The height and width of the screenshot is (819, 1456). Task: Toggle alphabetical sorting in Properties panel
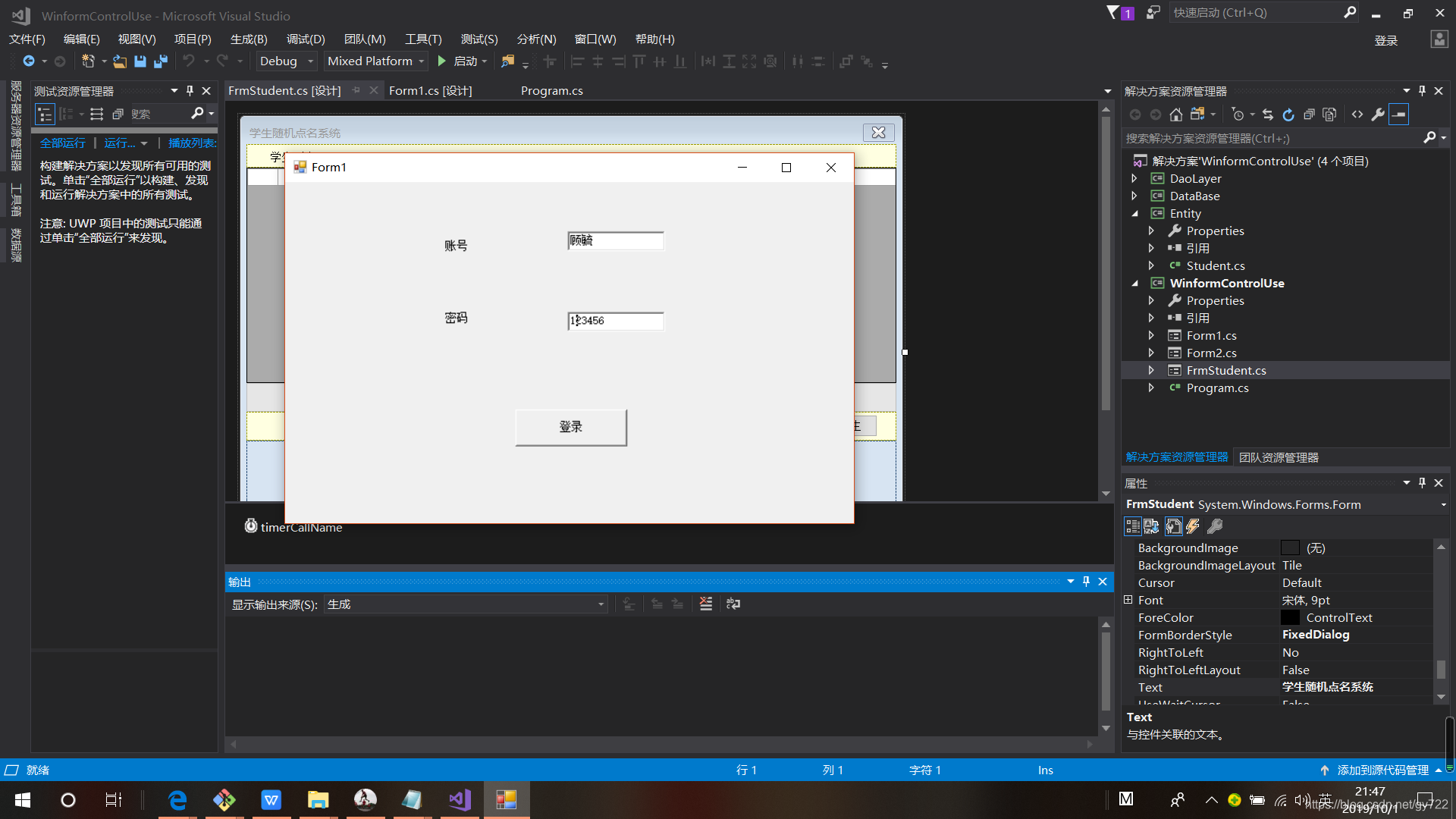coord(1151,526)
